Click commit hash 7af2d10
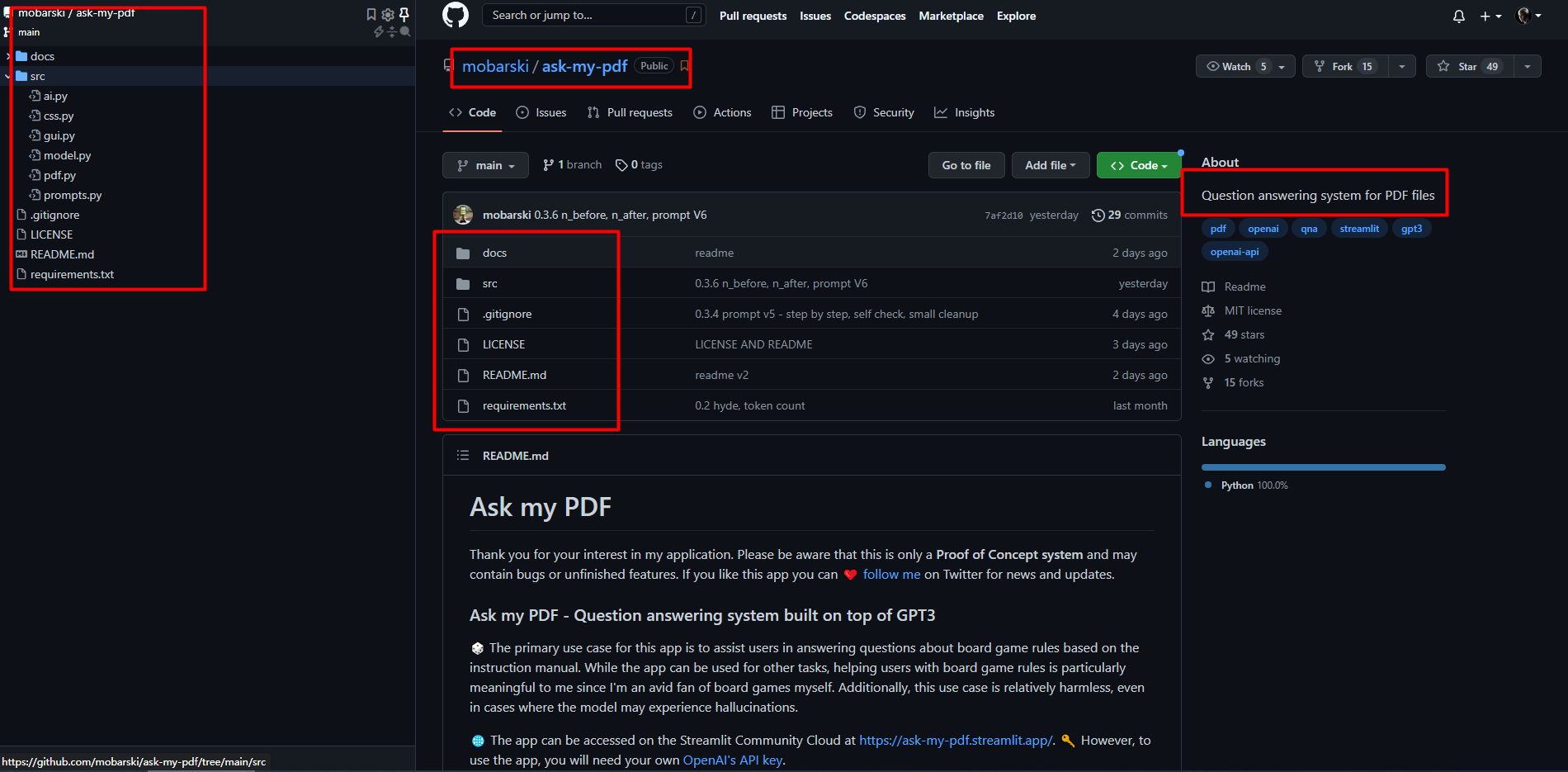Screen dimensions: 1568x772 click(x=1004, y=215)
